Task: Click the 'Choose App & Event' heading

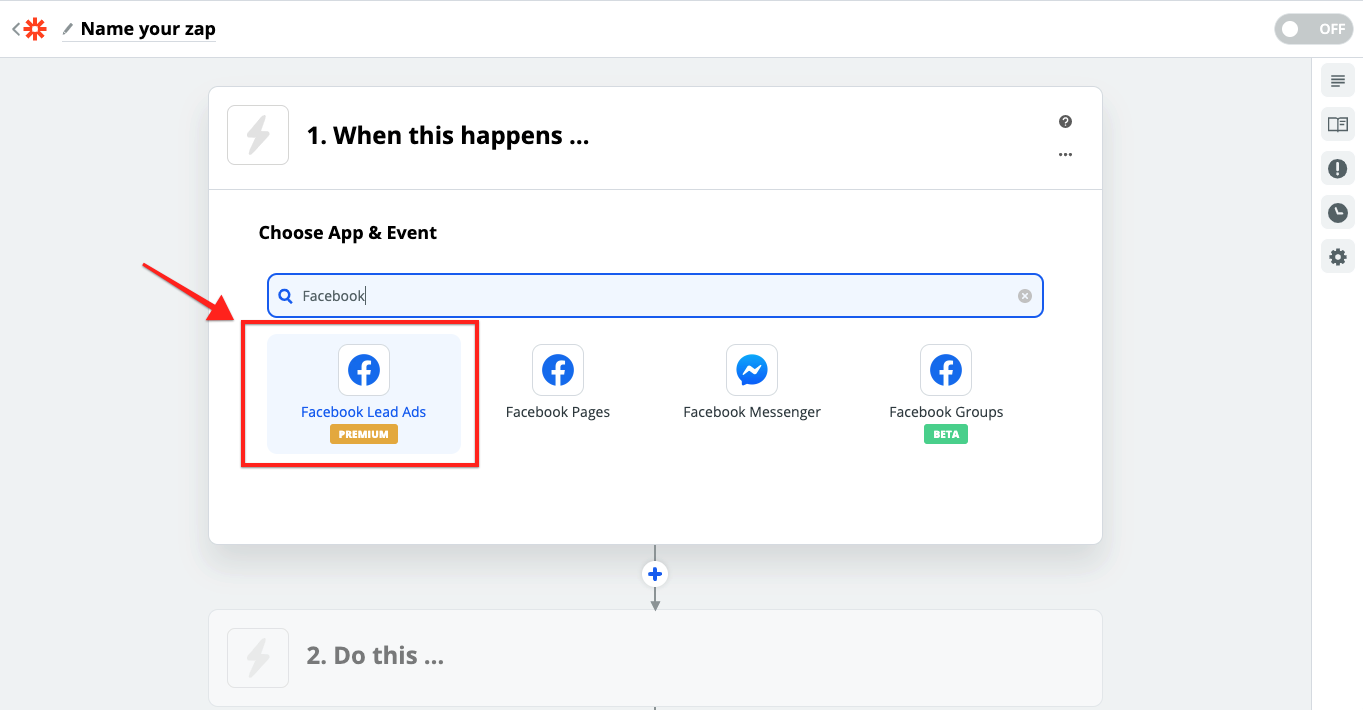Action: click(x=348, y=233)
